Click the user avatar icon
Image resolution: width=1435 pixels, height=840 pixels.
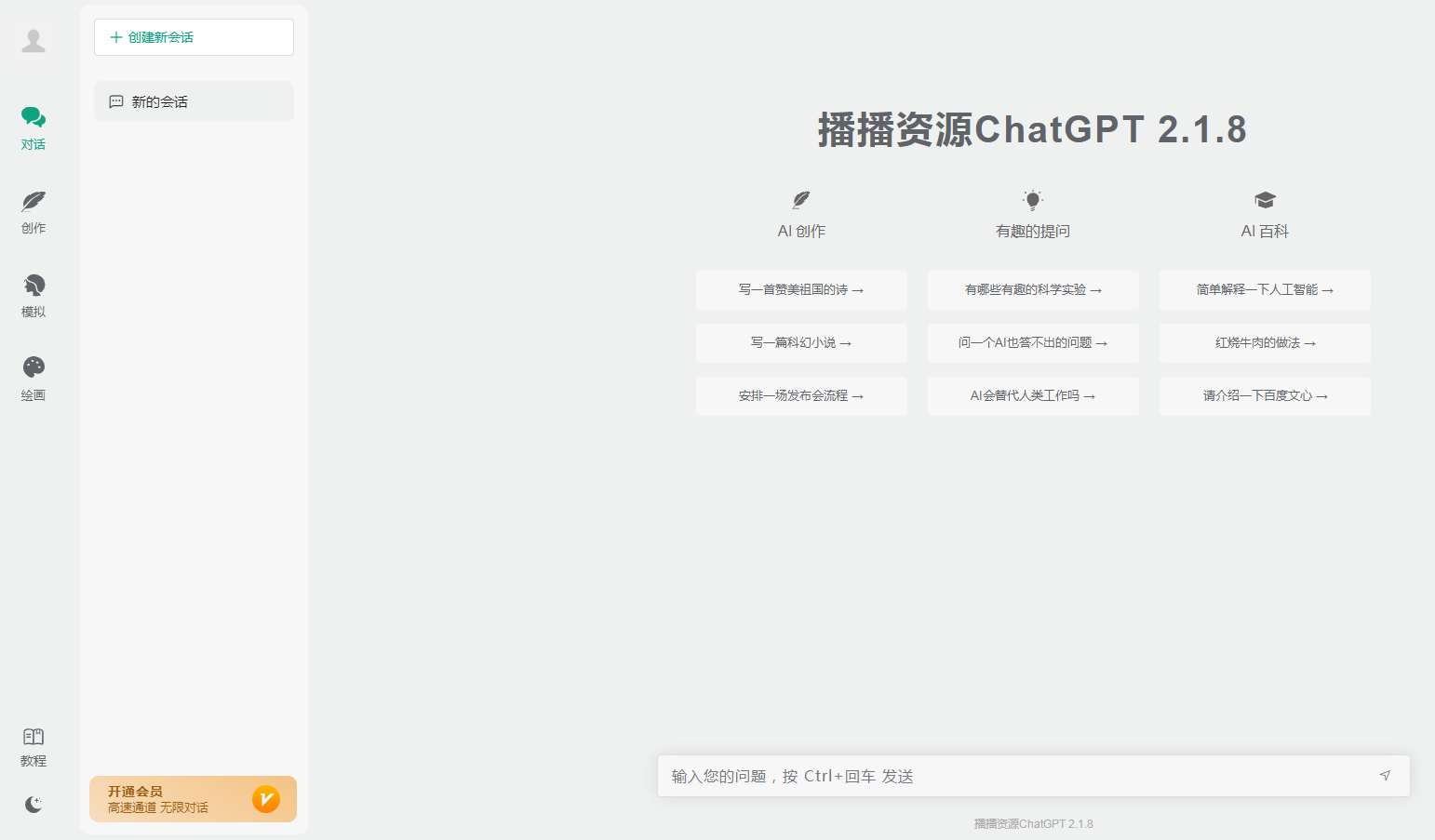point(34,41)
